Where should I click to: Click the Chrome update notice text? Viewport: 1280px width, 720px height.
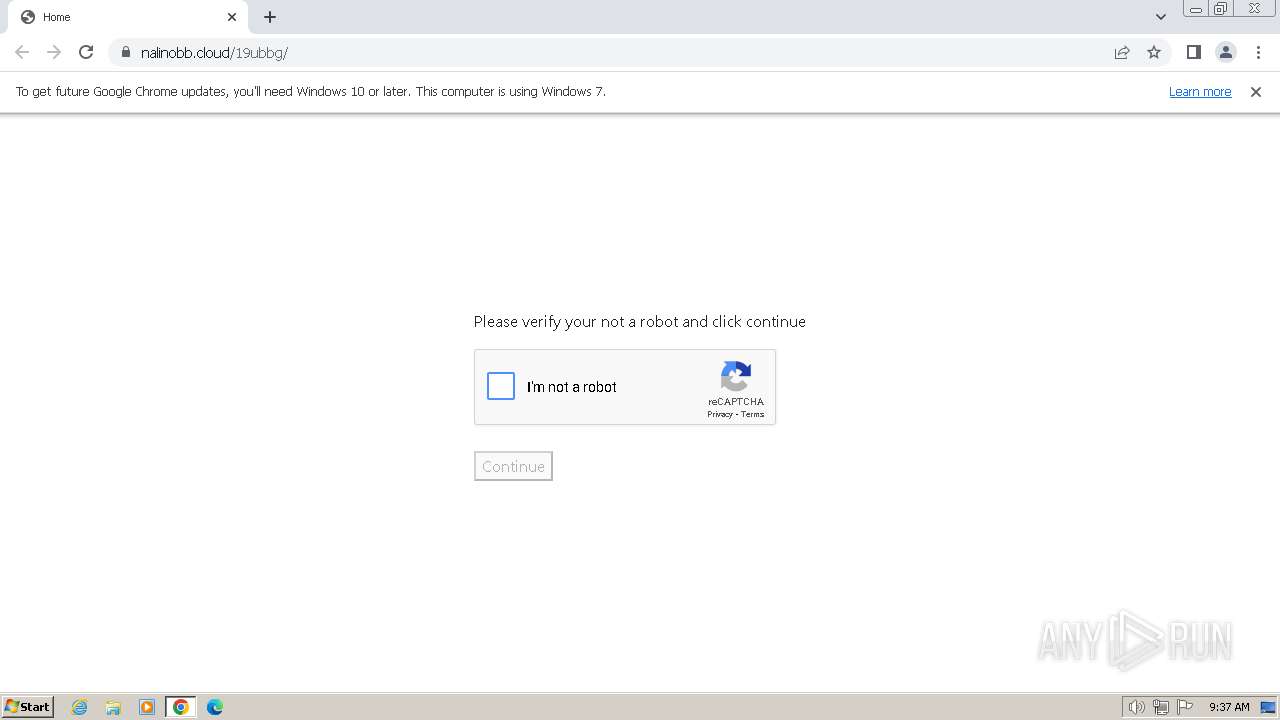pos(311,91)
